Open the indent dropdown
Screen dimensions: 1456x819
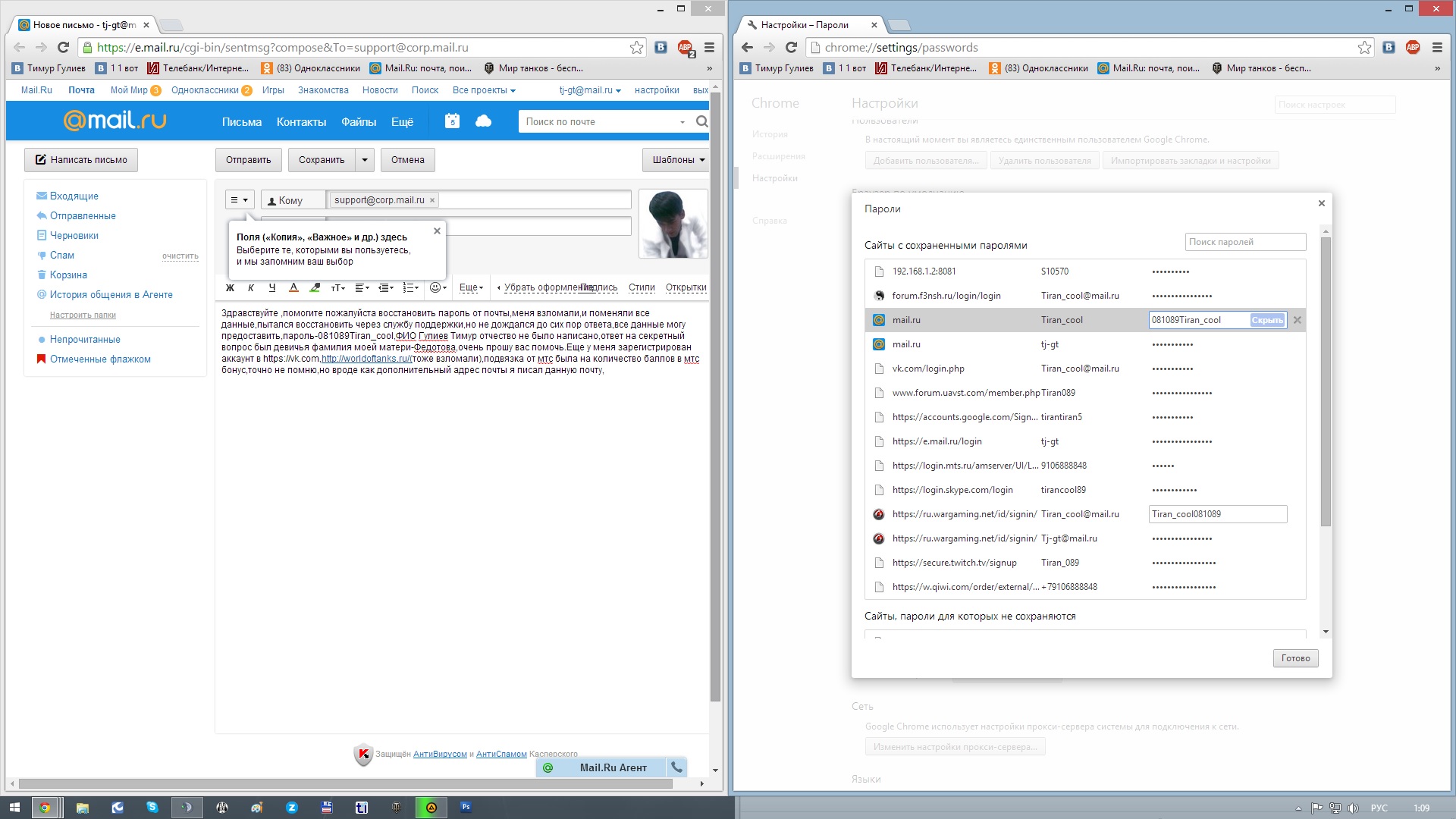(x=386, y=288)
